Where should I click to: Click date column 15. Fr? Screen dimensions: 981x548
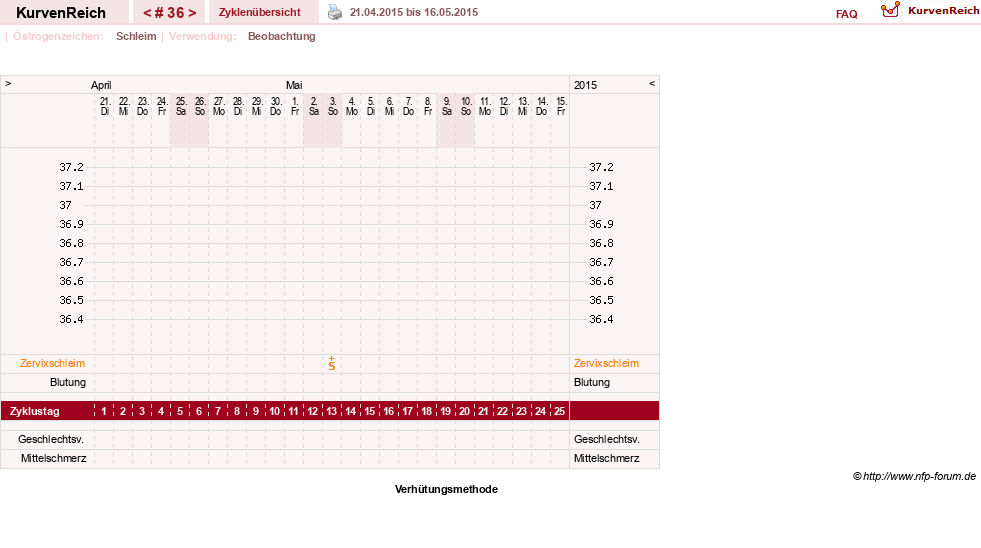coord(561,106)
